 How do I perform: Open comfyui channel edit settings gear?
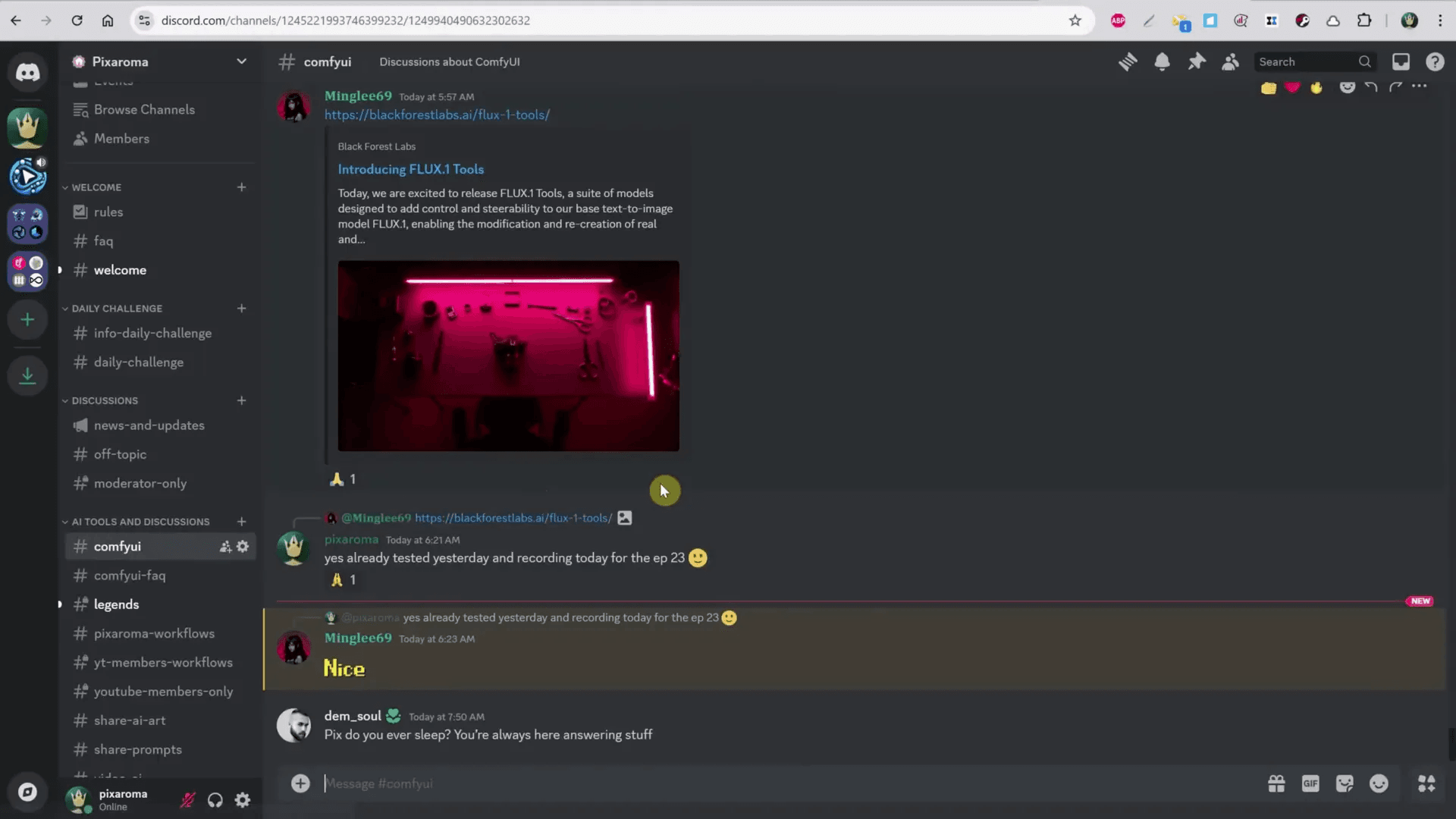(x=243, y=546)
